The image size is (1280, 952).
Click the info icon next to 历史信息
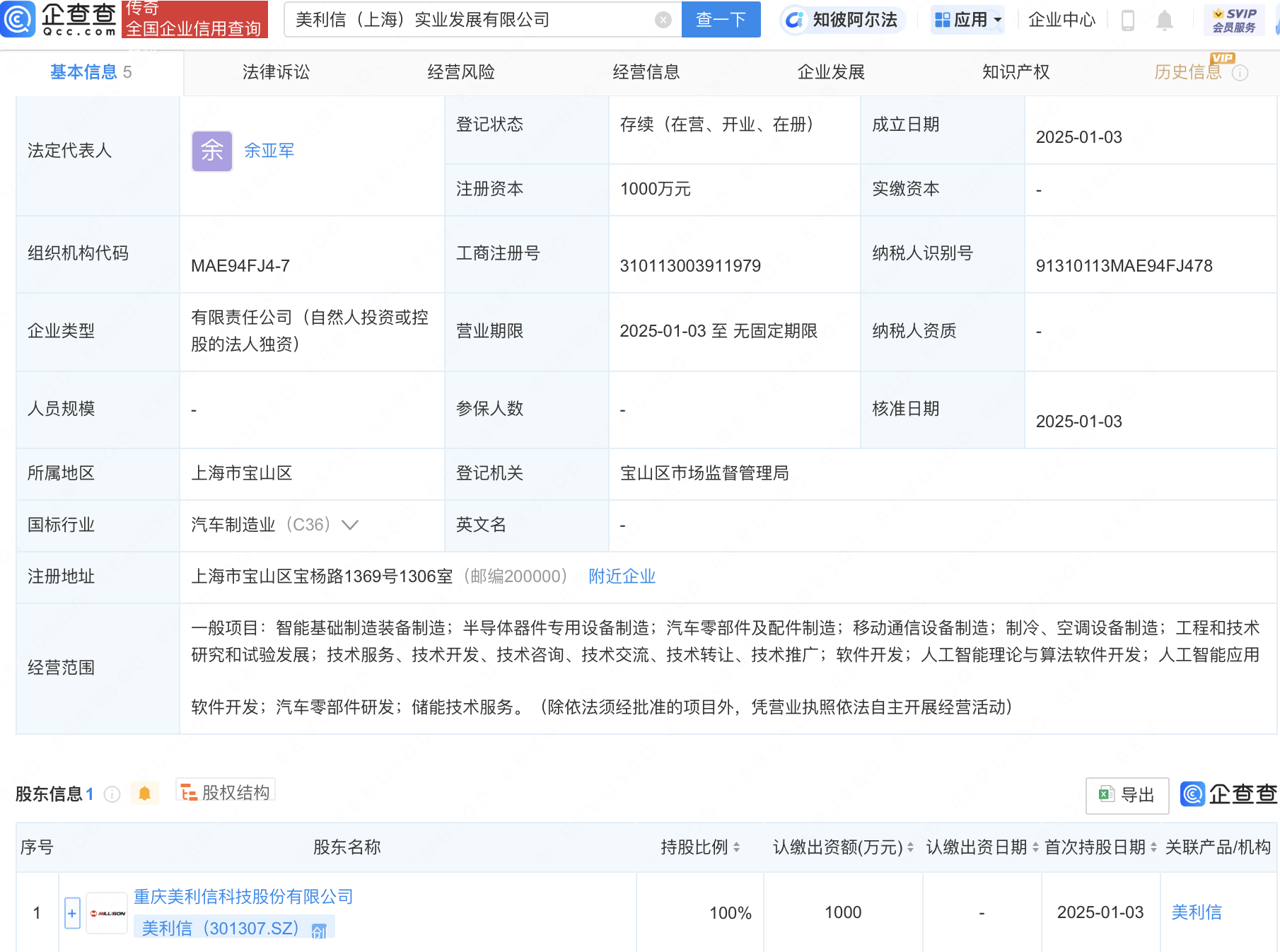[1240, 73]
